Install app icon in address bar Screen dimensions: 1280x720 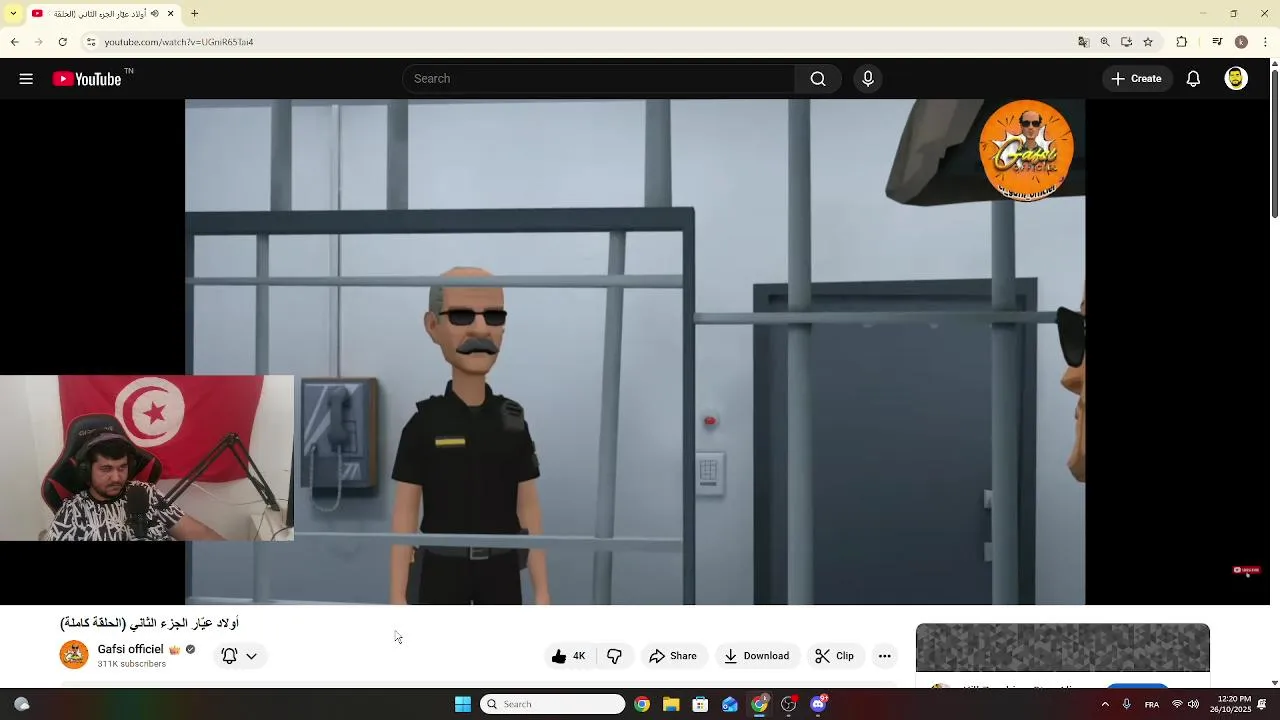(1126, 42)
